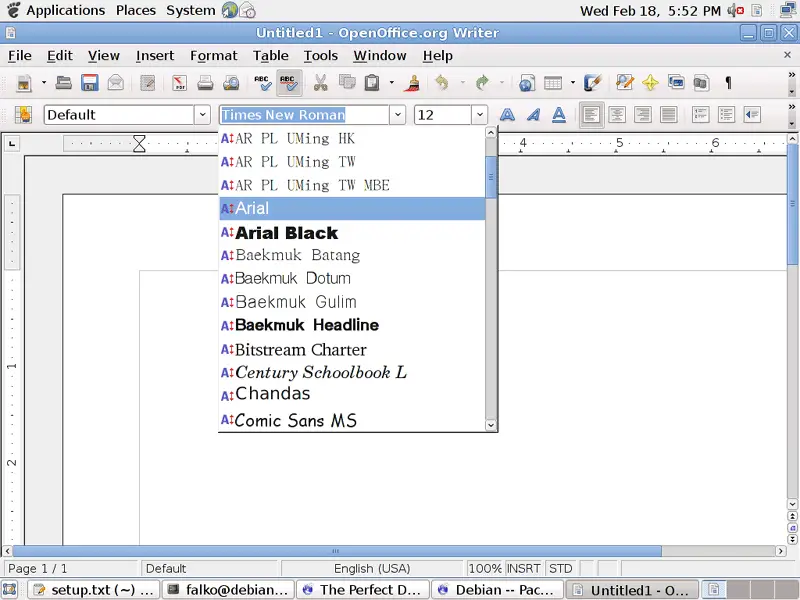800x600 pixels.
Task: Expand standard toolbar overflow chevron
Action: [791, 75]
